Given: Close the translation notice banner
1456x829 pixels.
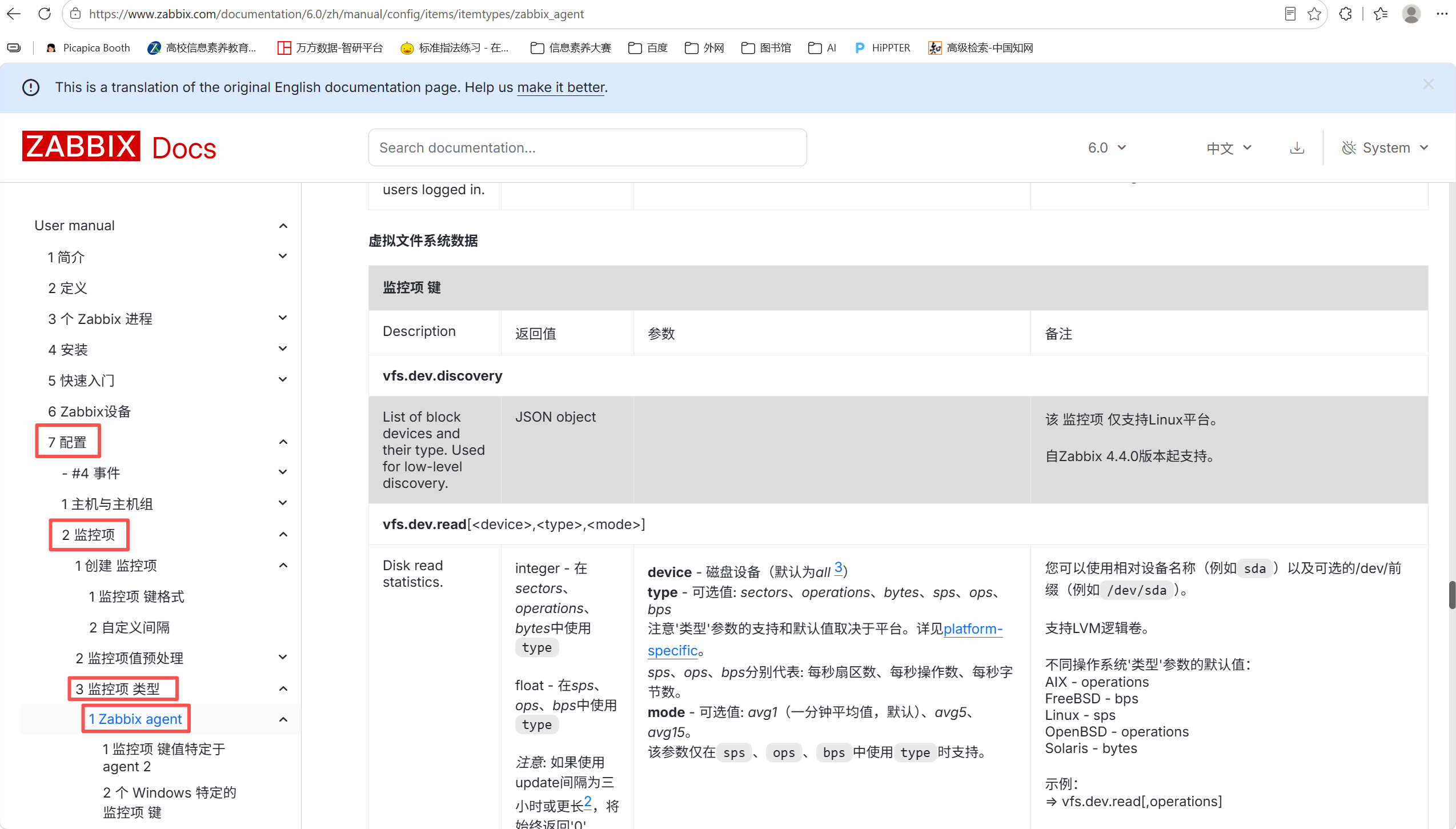Looking at the screenshot, I should (x=1428, y=85).
